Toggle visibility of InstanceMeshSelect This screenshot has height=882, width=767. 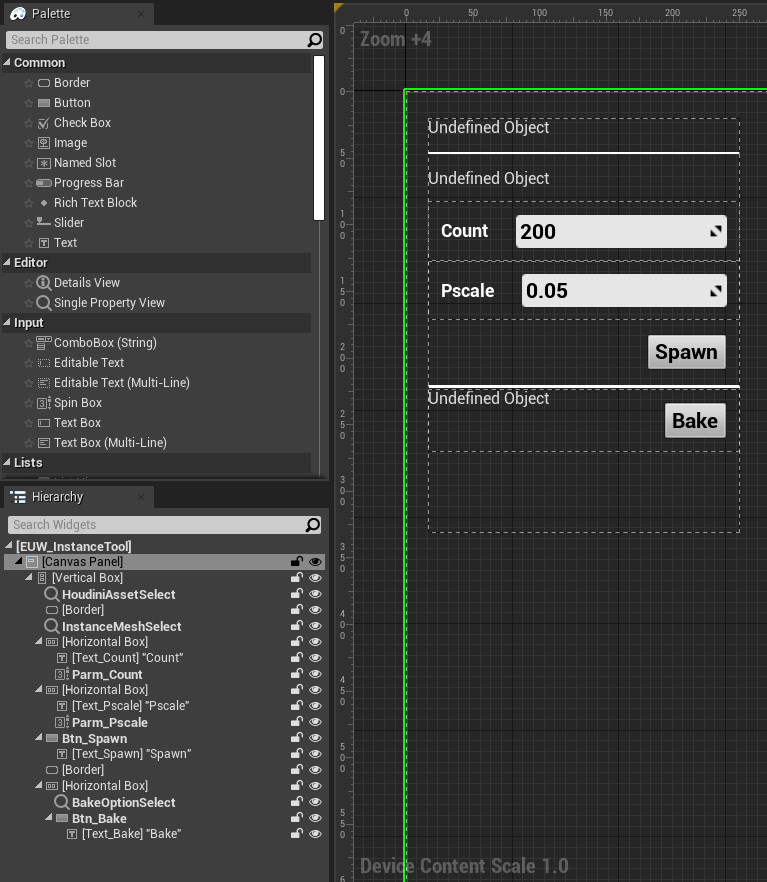point(315,626)
